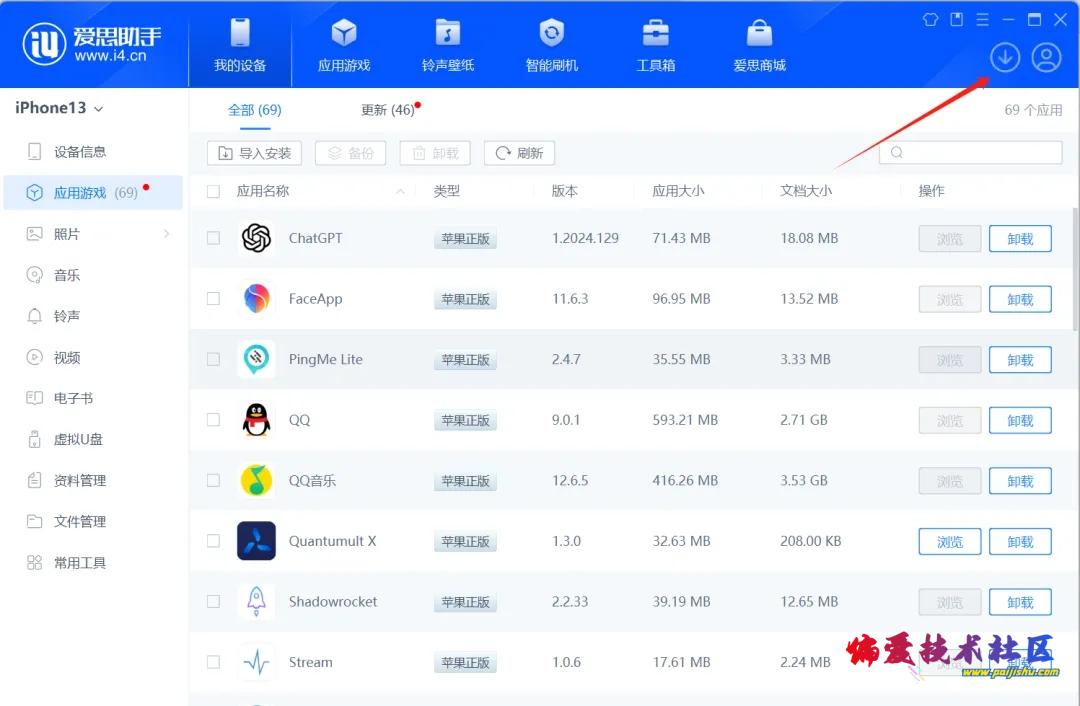Check the PingMe Lite row checkbox

214,360
